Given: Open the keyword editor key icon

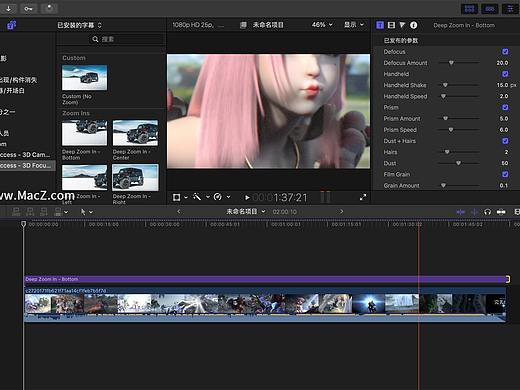Looking at the screenshot, I should 28,8.
